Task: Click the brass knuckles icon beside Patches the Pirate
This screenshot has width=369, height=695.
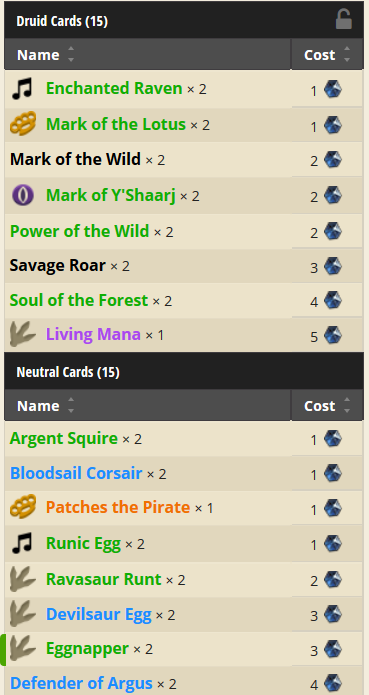Action: tap(23, 508)
